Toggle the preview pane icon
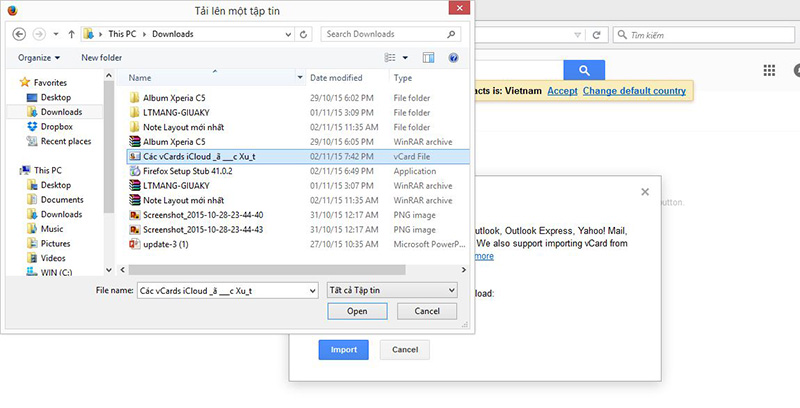 [x=428, y=58]
